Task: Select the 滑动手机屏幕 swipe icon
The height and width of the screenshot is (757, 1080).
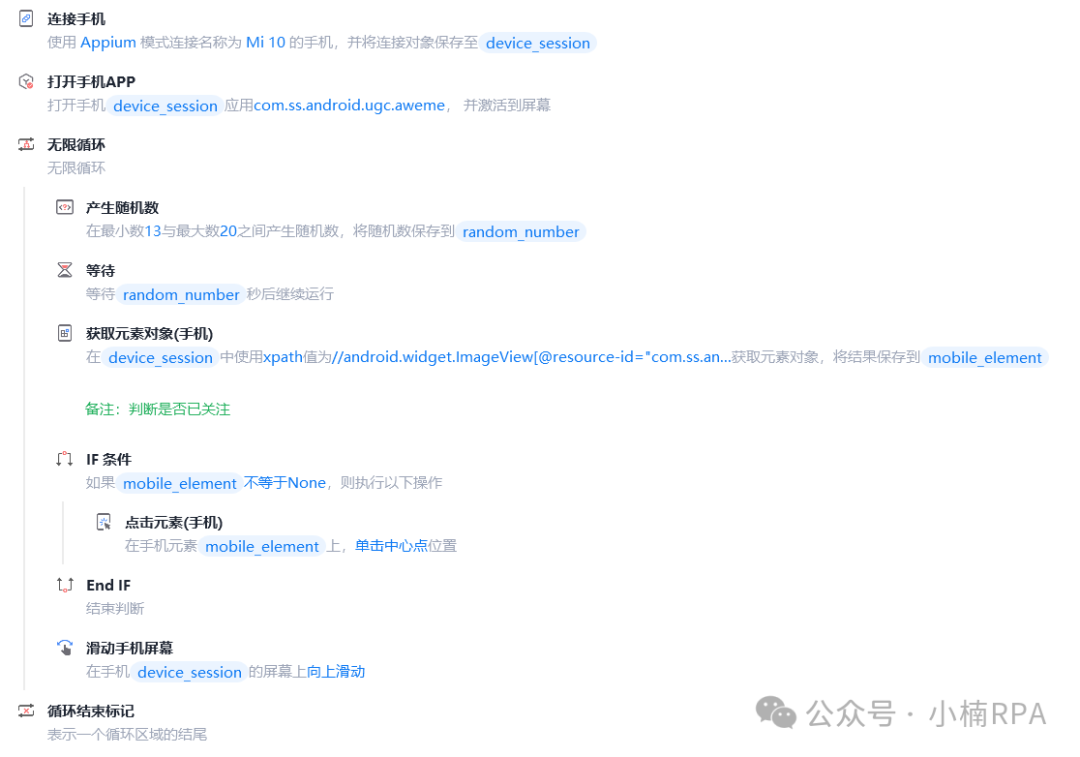Action: 64,647
